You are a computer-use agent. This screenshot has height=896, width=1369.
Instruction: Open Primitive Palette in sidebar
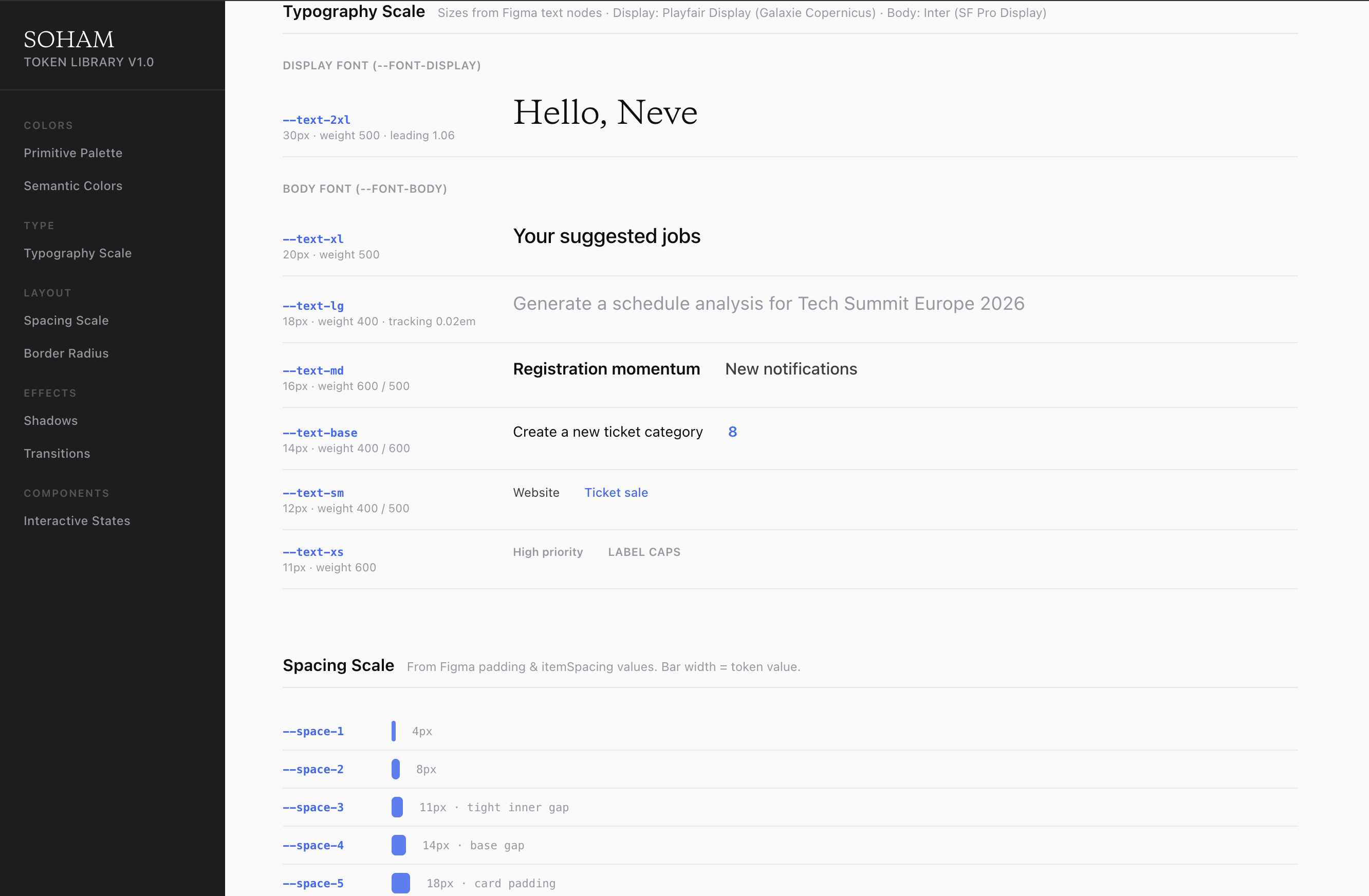(73, 153)
